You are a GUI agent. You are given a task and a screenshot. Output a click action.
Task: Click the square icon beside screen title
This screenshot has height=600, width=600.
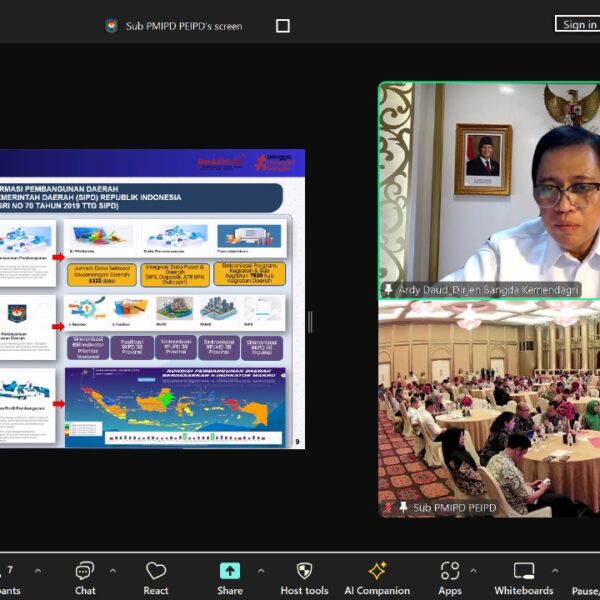click(x=283, y=26)
